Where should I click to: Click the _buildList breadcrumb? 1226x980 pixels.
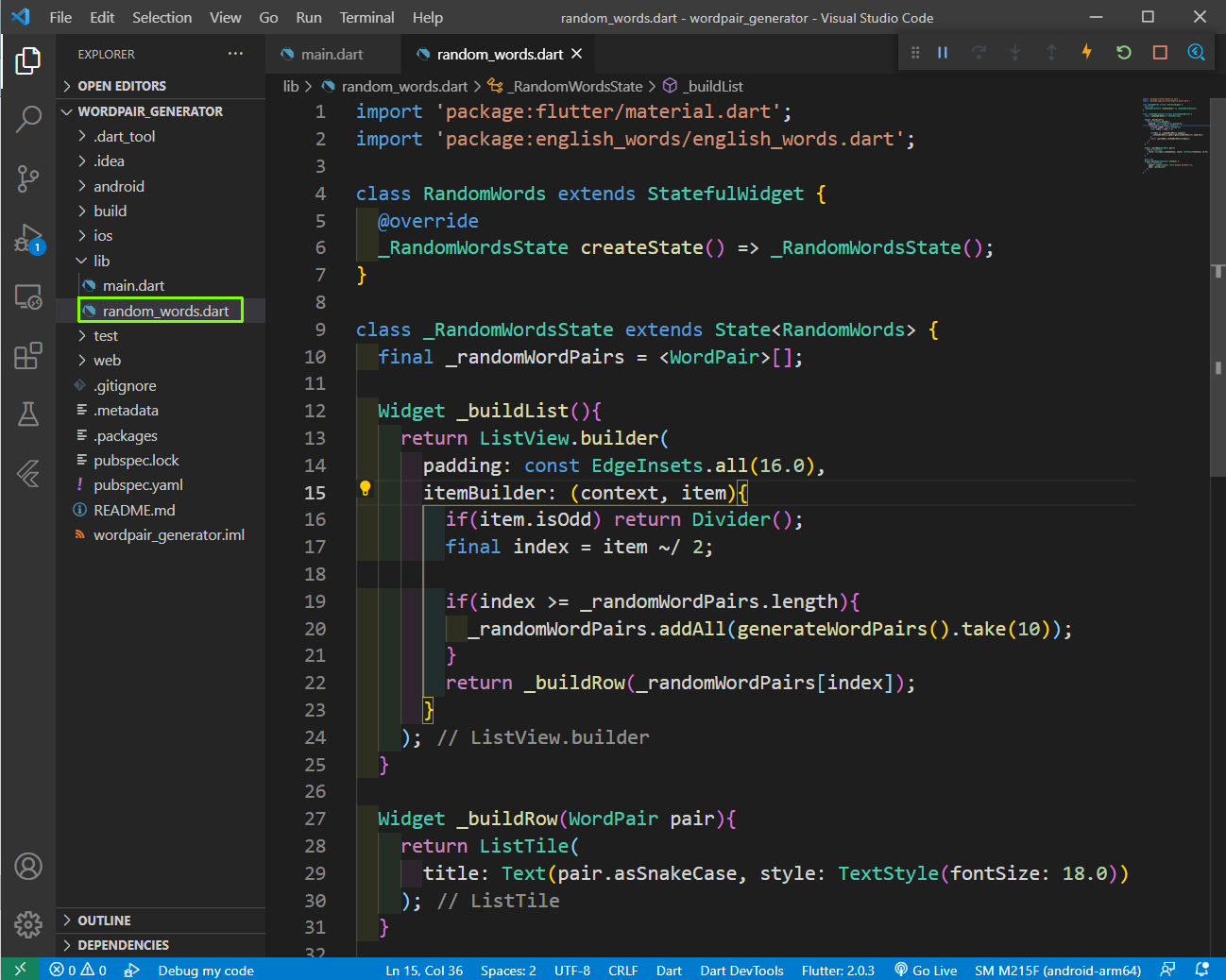[704, 86]
